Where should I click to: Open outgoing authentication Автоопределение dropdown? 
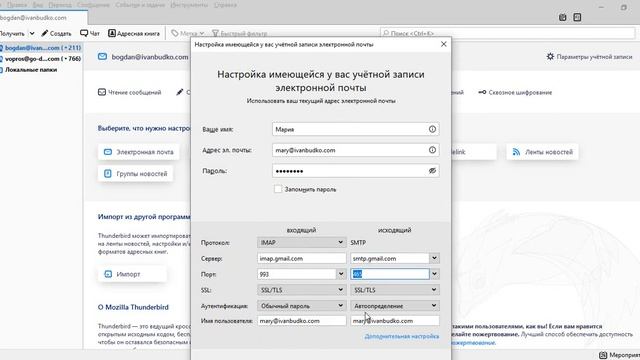coord(395,306)
